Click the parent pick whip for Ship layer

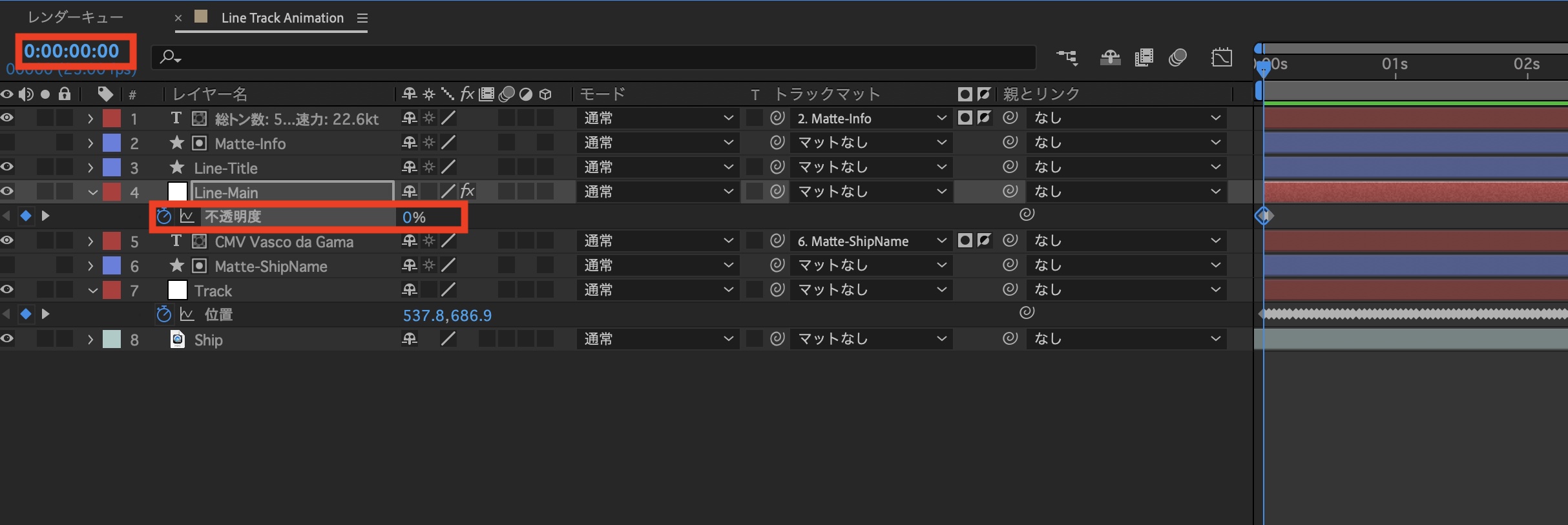(1010, 338)
